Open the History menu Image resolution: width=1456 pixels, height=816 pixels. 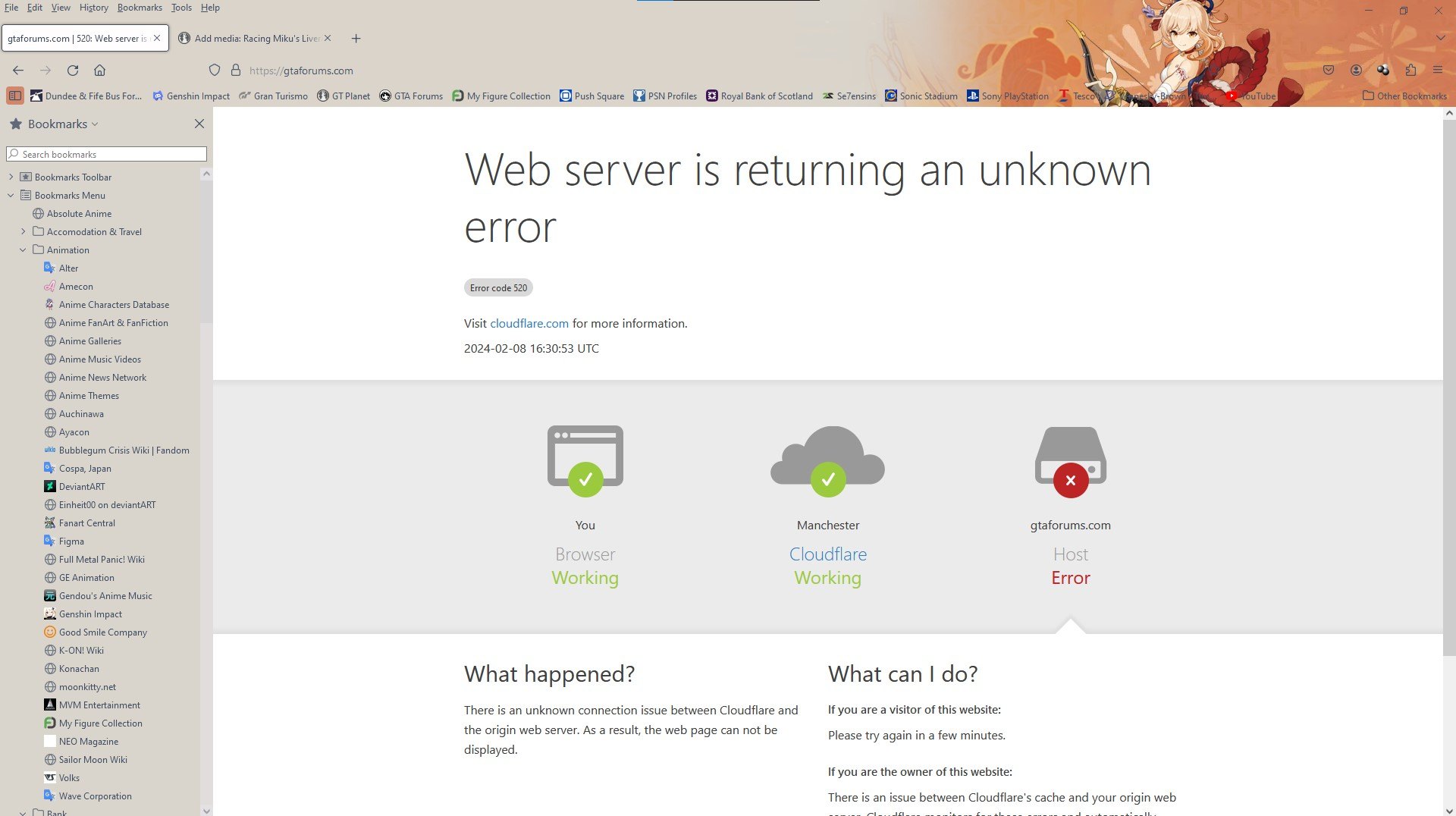pos(93,8)
